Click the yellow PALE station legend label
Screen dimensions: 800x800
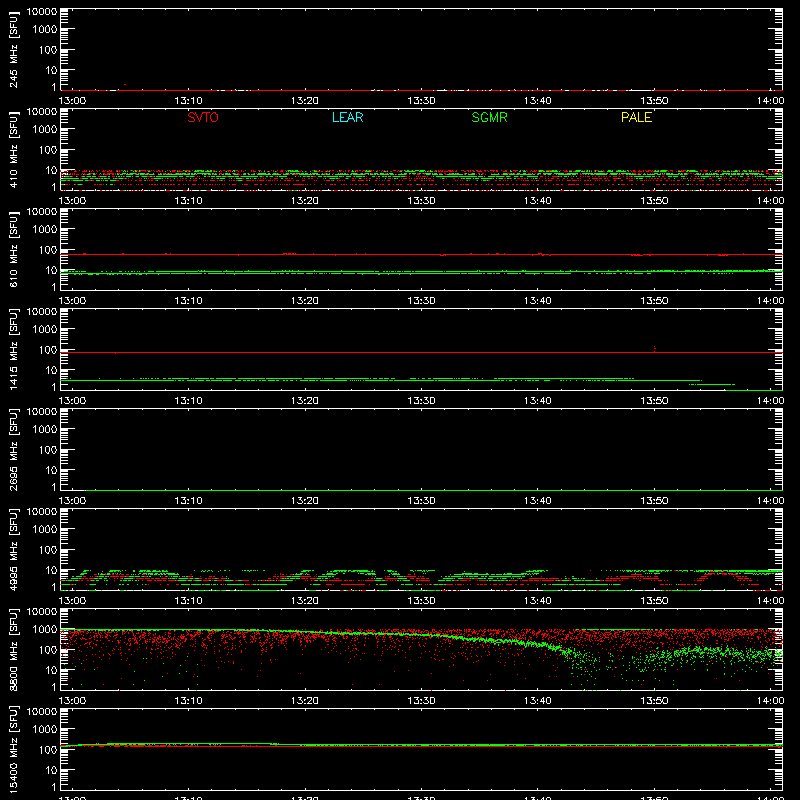[636, 117]
